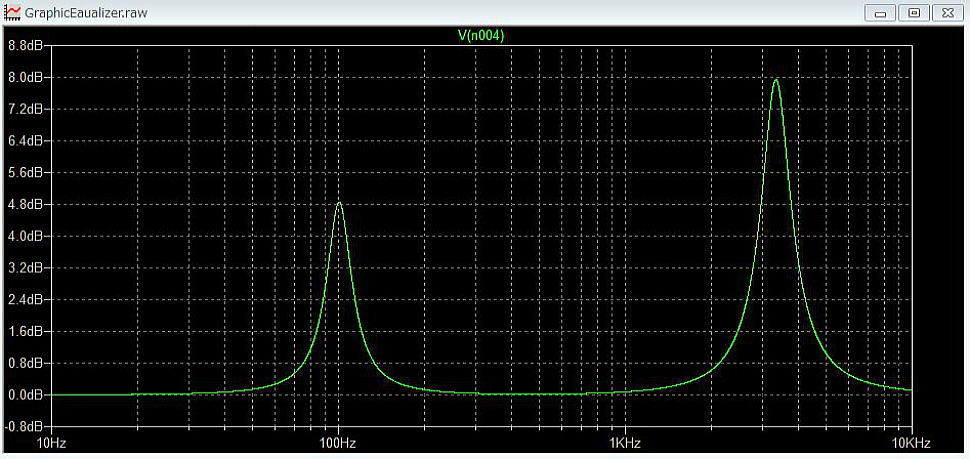
Task: Click the 10Hz frequency axis label
Action: (x=52, y=443)
